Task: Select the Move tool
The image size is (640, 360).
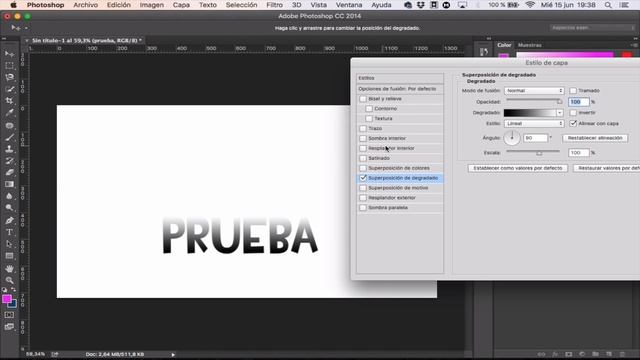Action: click(x=9, y=54)
